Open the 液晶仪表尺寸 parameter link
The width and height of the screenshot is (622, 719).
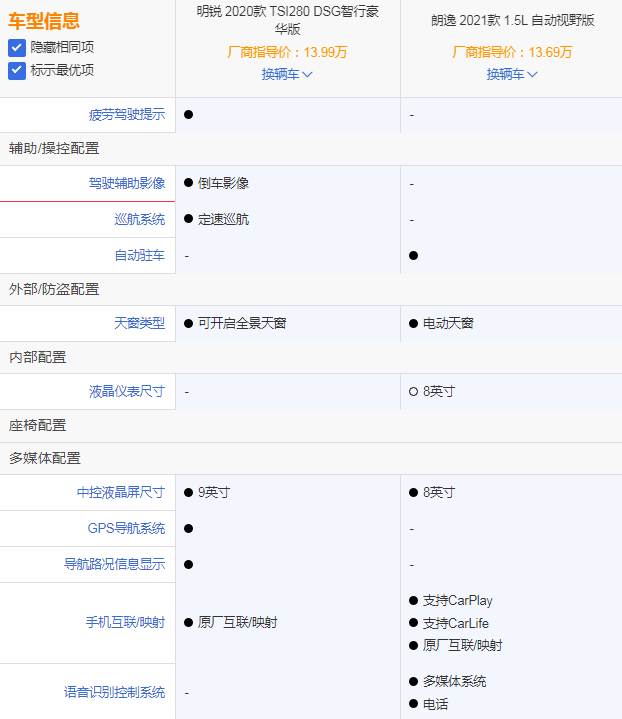tap(126, 391)
